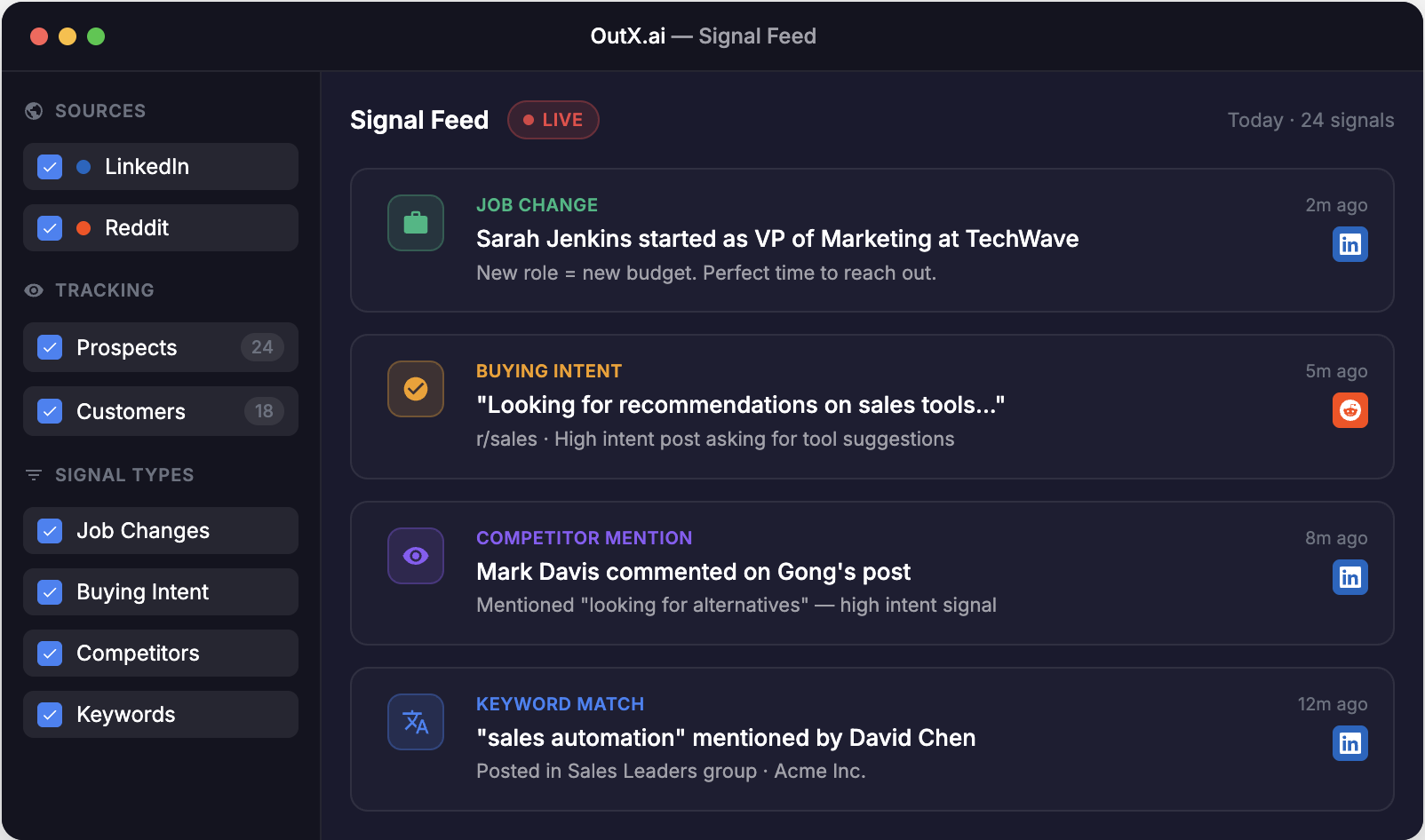Open LinkedIn icon on Sarah Jenkins signal
This screenshot has width=1425, height=840.
coord(1349,244)
